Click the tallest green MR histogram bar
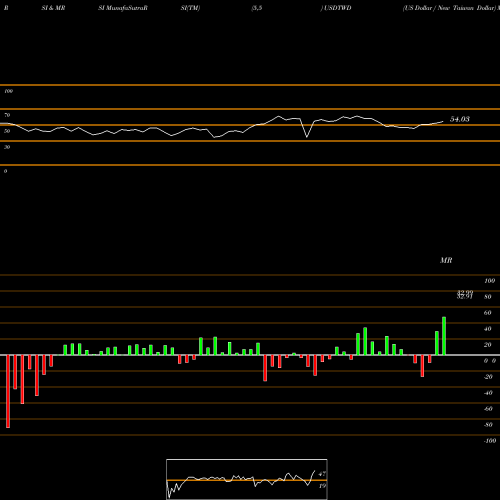This screenshot has height=500, width=500. click(444, 336)
